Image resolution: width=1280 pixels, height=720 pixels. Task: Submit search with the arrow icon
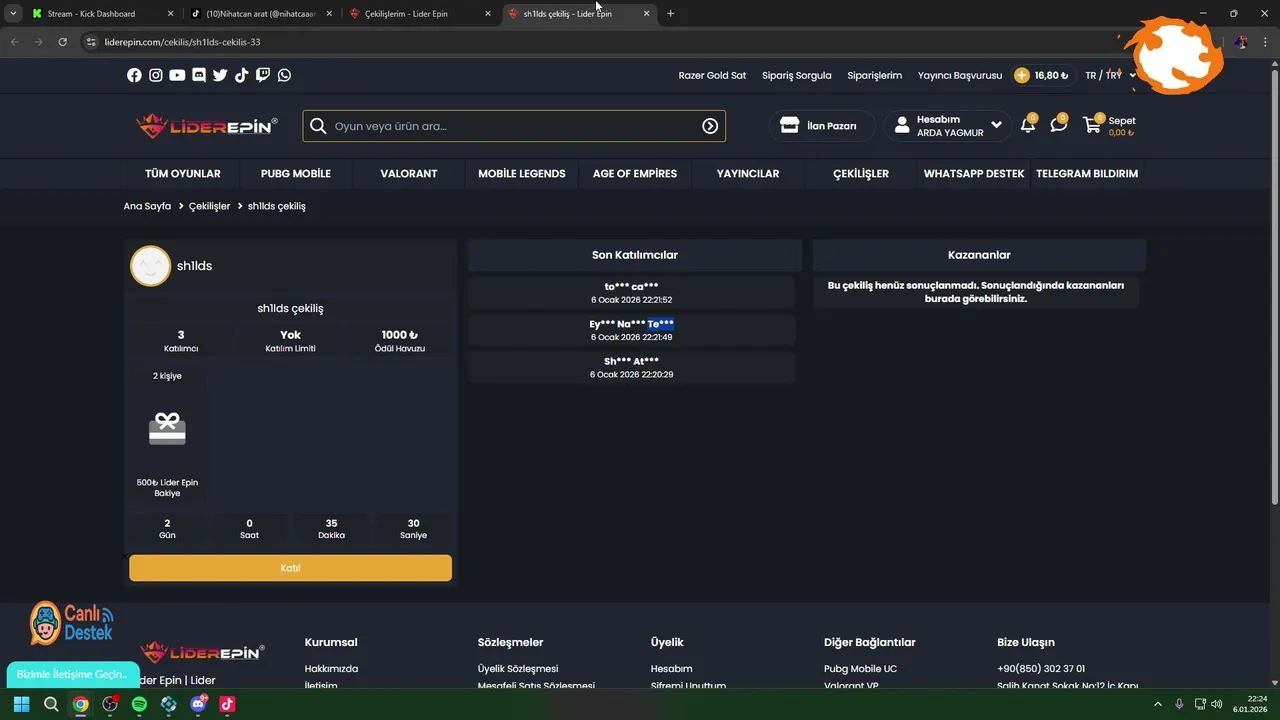coord(710,126)
